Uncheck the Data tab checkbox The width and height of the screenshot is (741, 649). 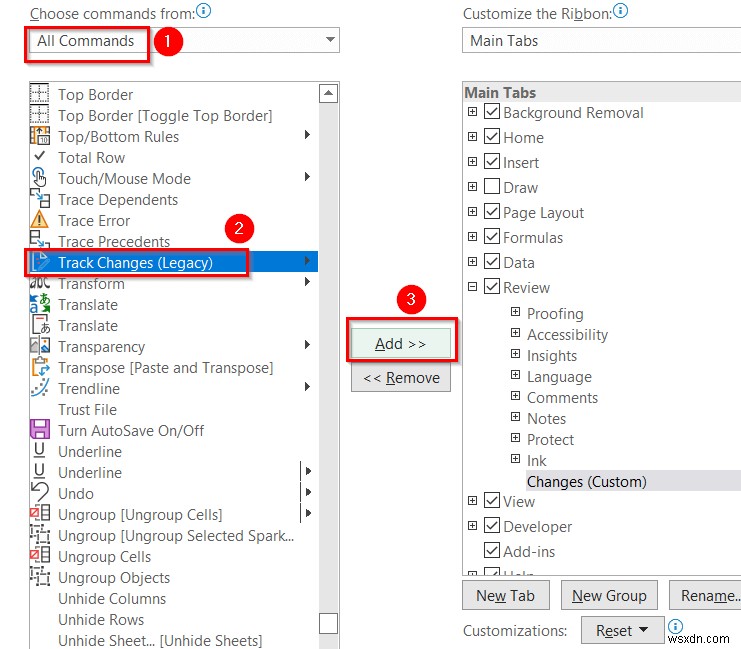[x=492, y=261]
